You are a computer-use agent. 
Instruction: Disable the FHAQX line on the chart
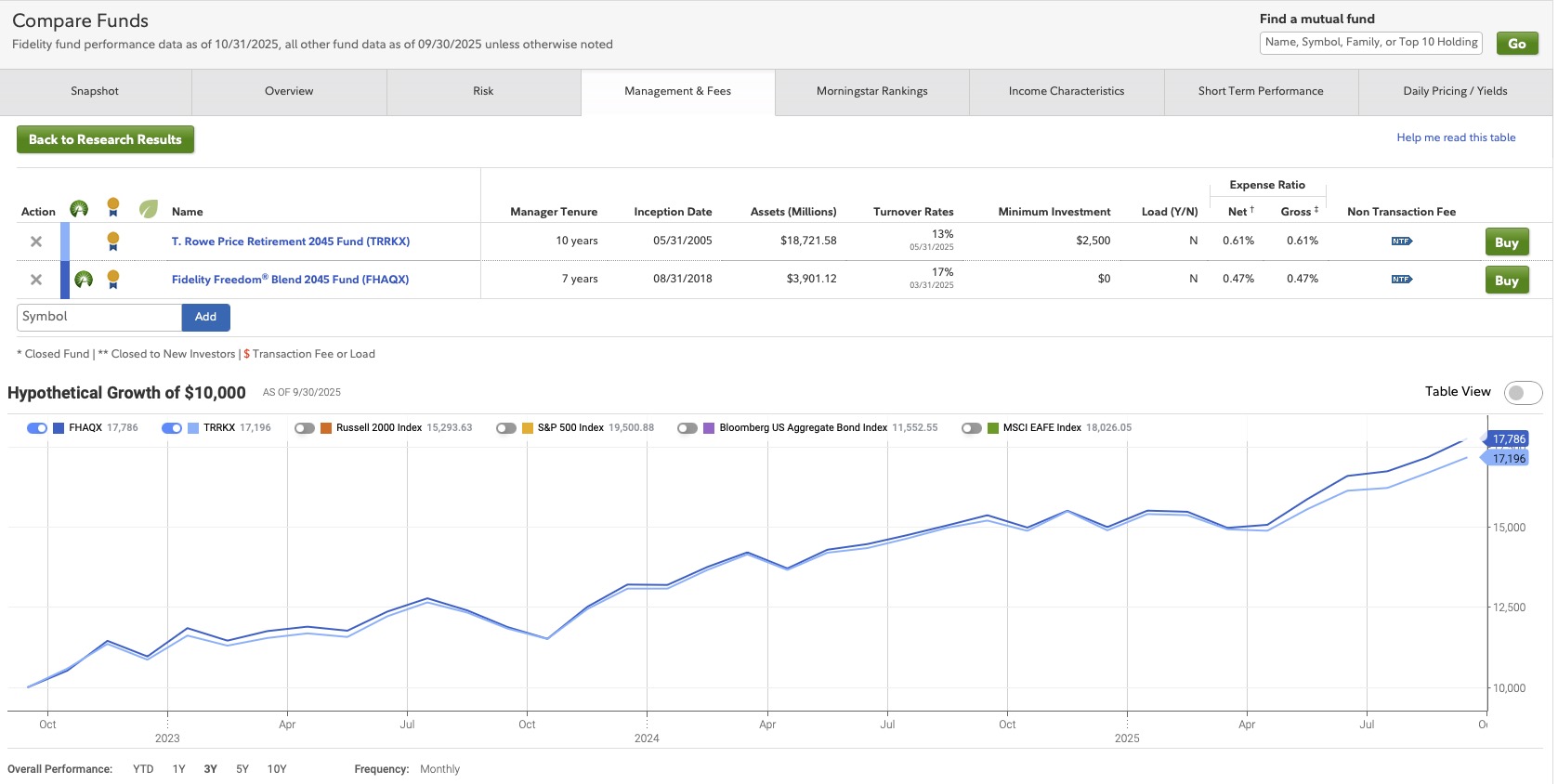tap(37, 428)
